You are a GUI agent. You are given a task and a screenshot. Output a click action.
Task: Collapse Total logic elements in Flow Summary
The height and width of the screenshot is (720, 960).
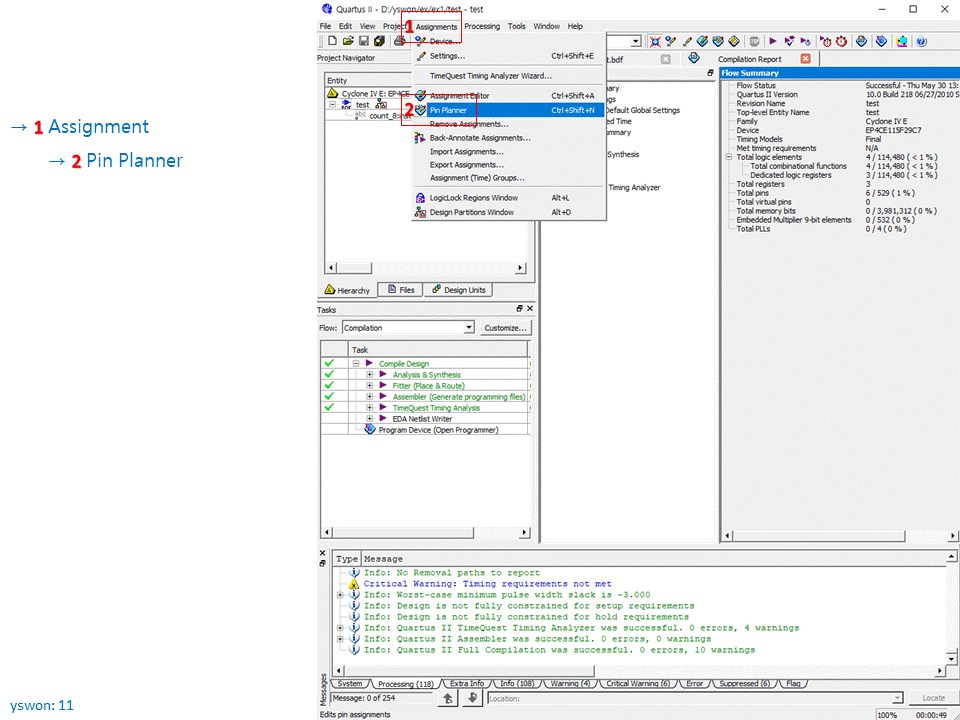point(729,157)
